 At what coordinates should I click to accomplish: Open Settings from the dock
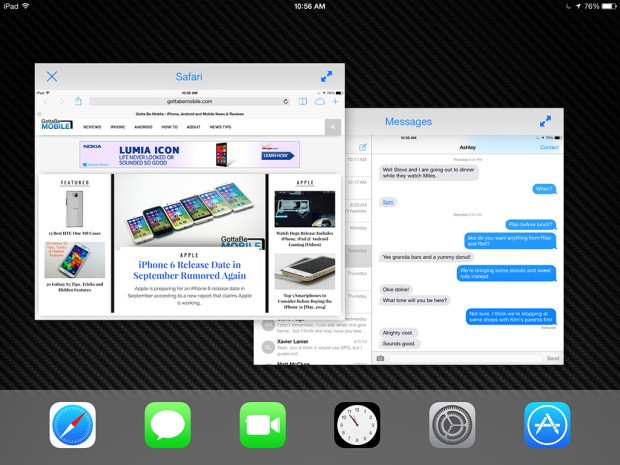(x=452, y=425)
